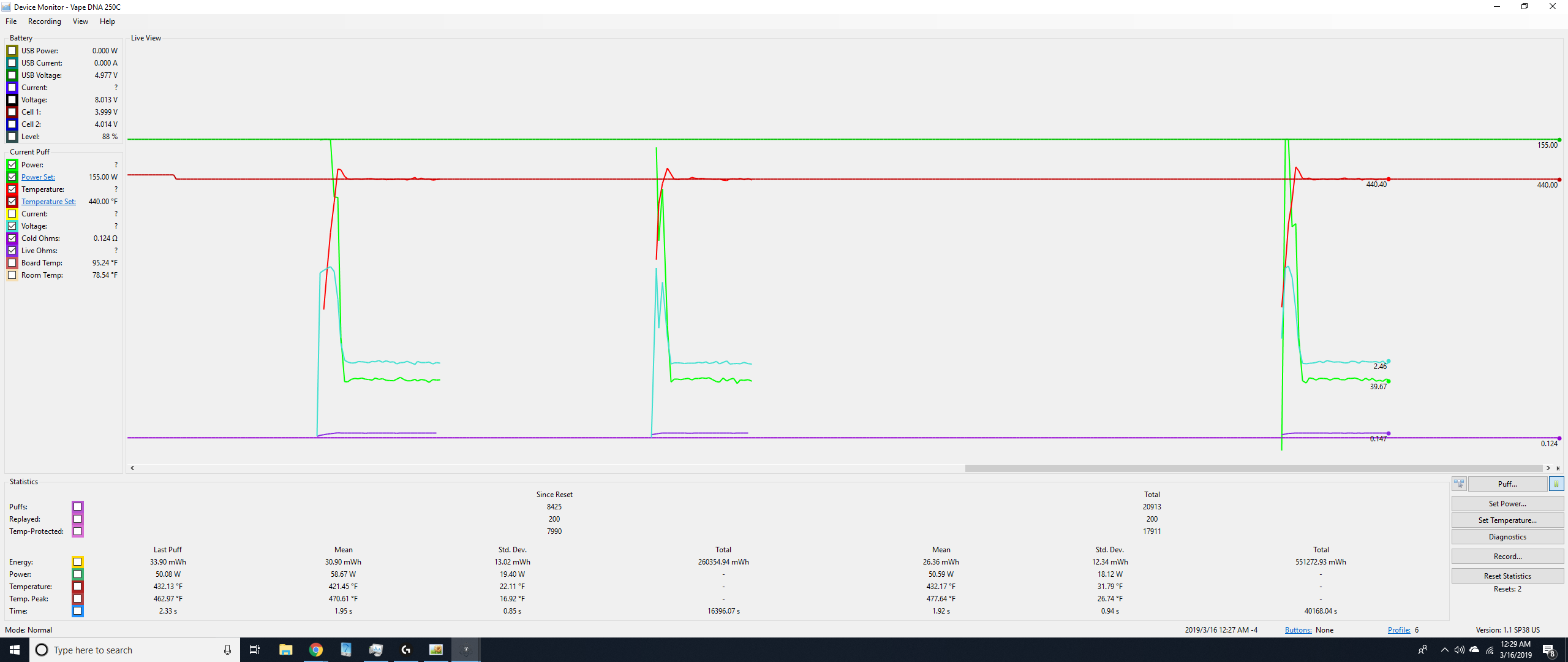Open Logitech G Hub from taskbar
Viewport: 1568px width, 662px height.
(405, 650)
